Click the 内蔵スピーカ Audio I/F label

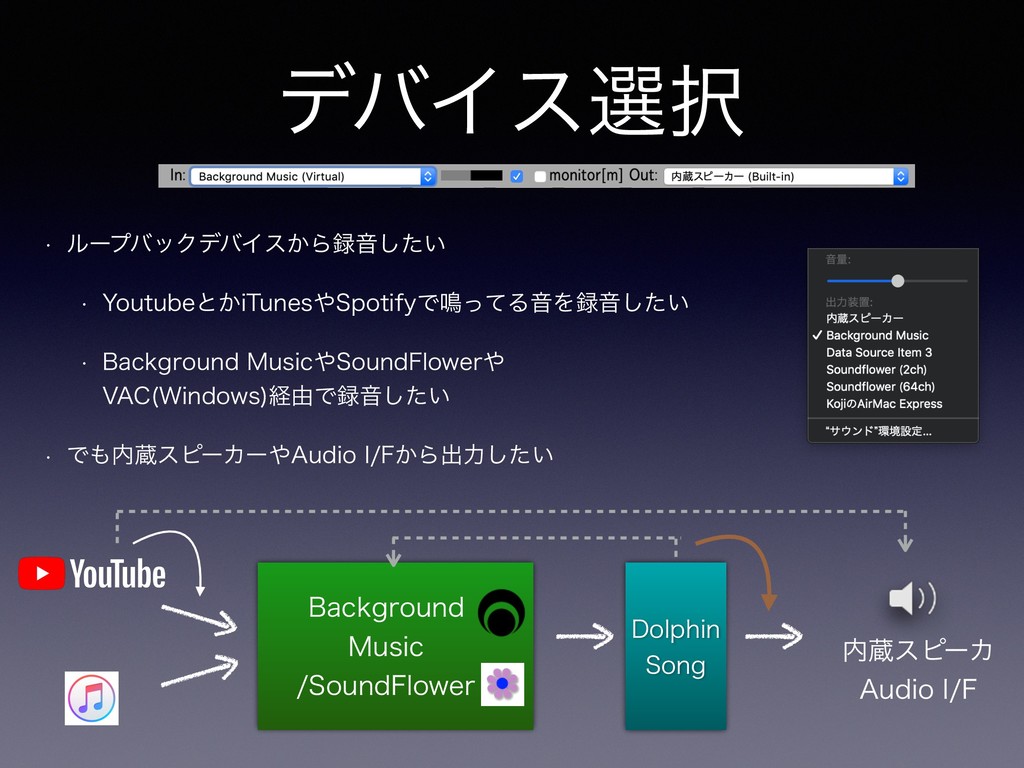click(x=918, y=669)
